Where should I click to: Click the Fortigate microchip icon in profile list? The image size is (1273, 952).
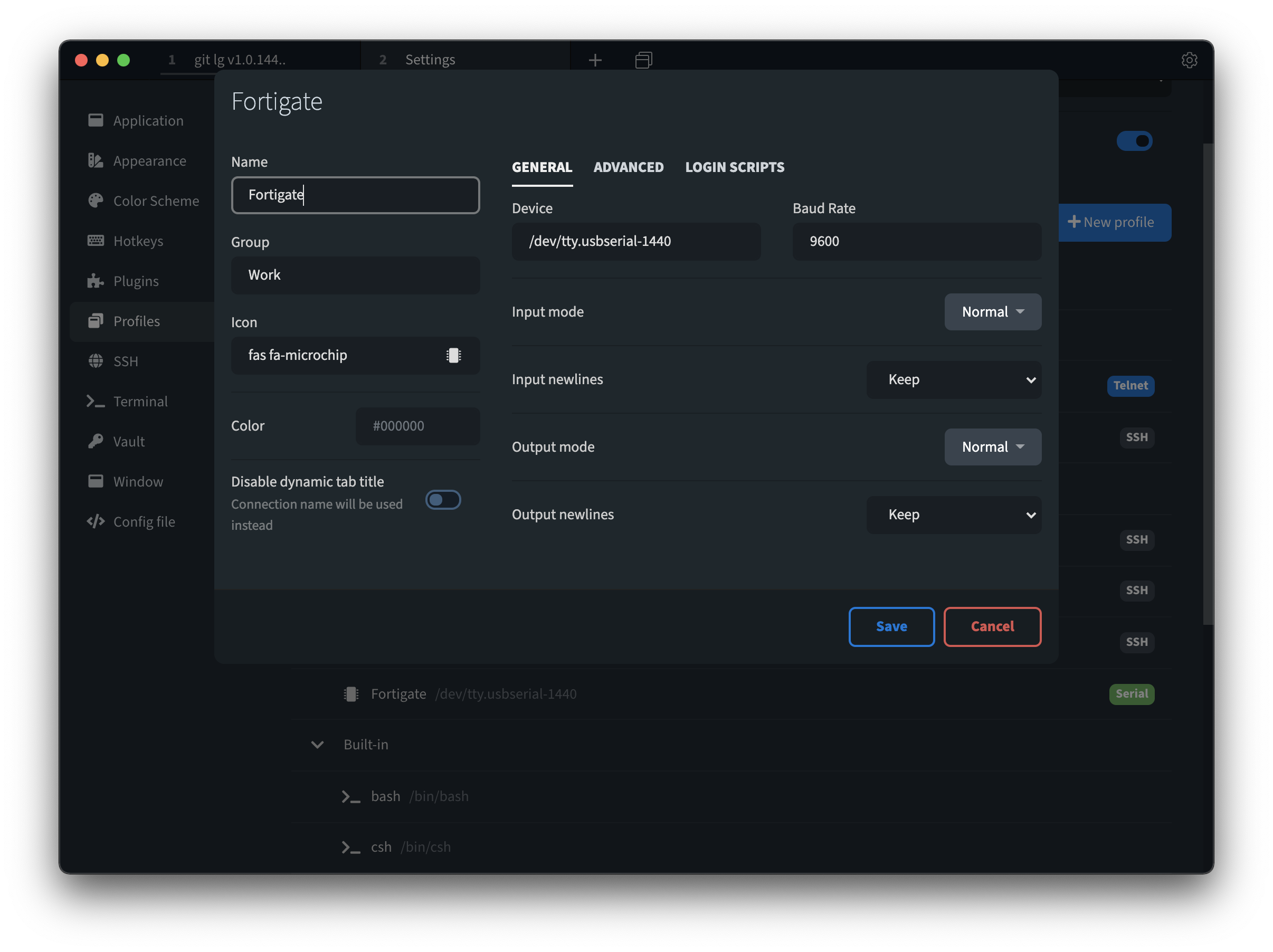(351, 694)
